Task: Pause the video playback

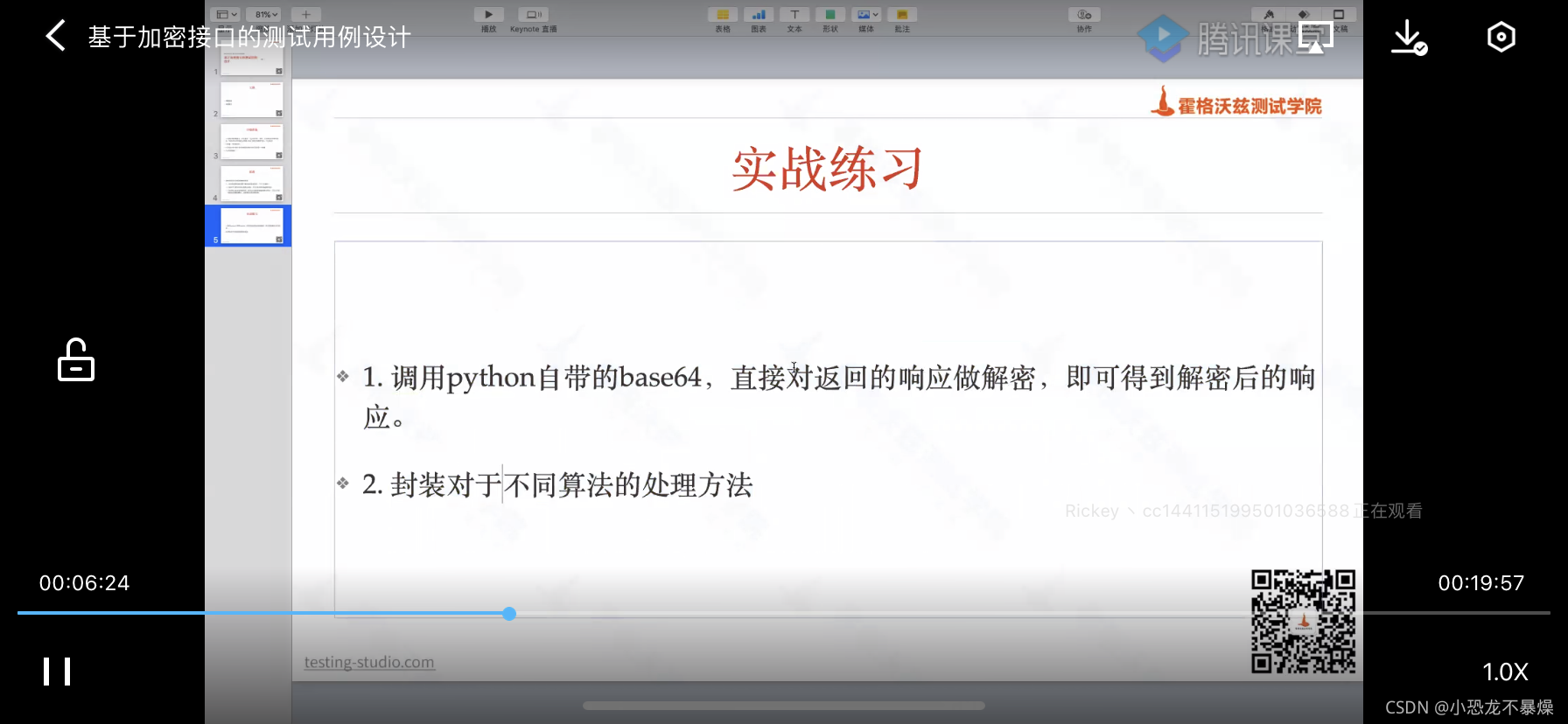Action: pyautogui.click(x=57, y=672)
